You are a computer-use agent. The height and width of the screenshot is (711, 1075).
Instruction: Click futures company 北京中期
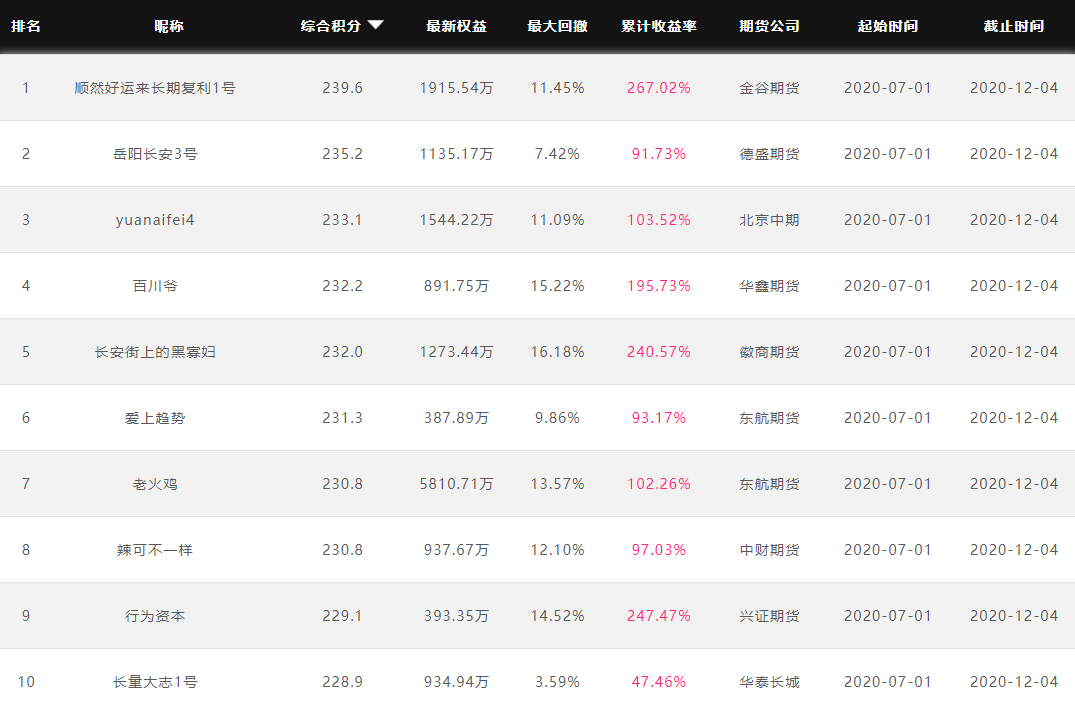(x=769, y=220)
